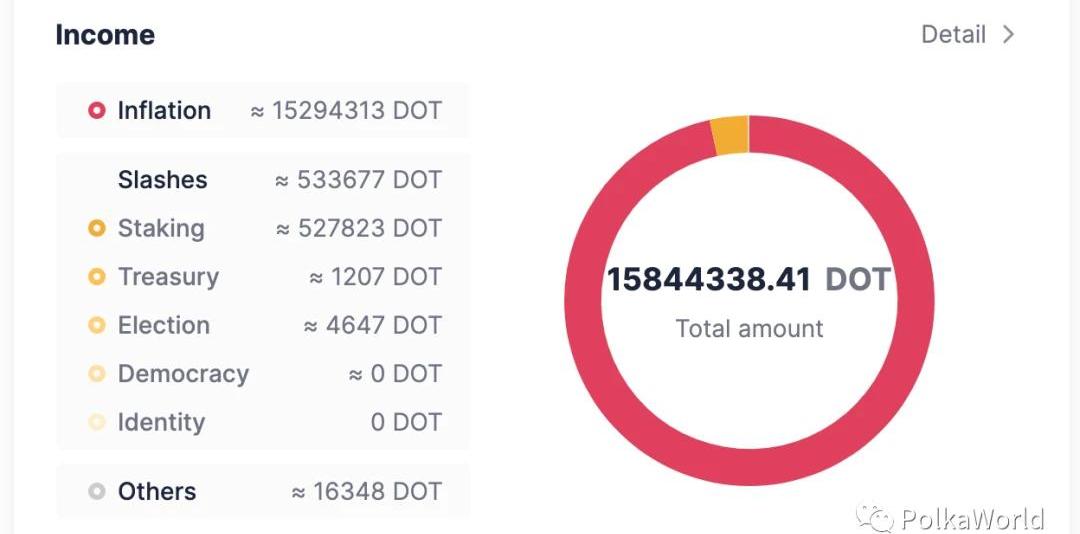Image resolution: width=1080 pixels, height=534 pixels.
Task: Click the Treasury legend dot
Action: [x=97, y=276]
